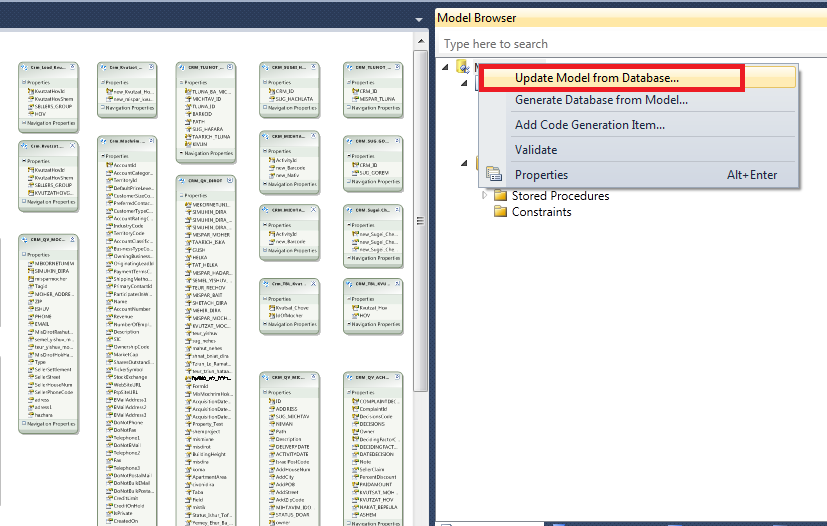Collapse the CRM_SUGEI_H entity via header chevron
Viewport: 827px width, 526px height.
[x=314, y=67]
